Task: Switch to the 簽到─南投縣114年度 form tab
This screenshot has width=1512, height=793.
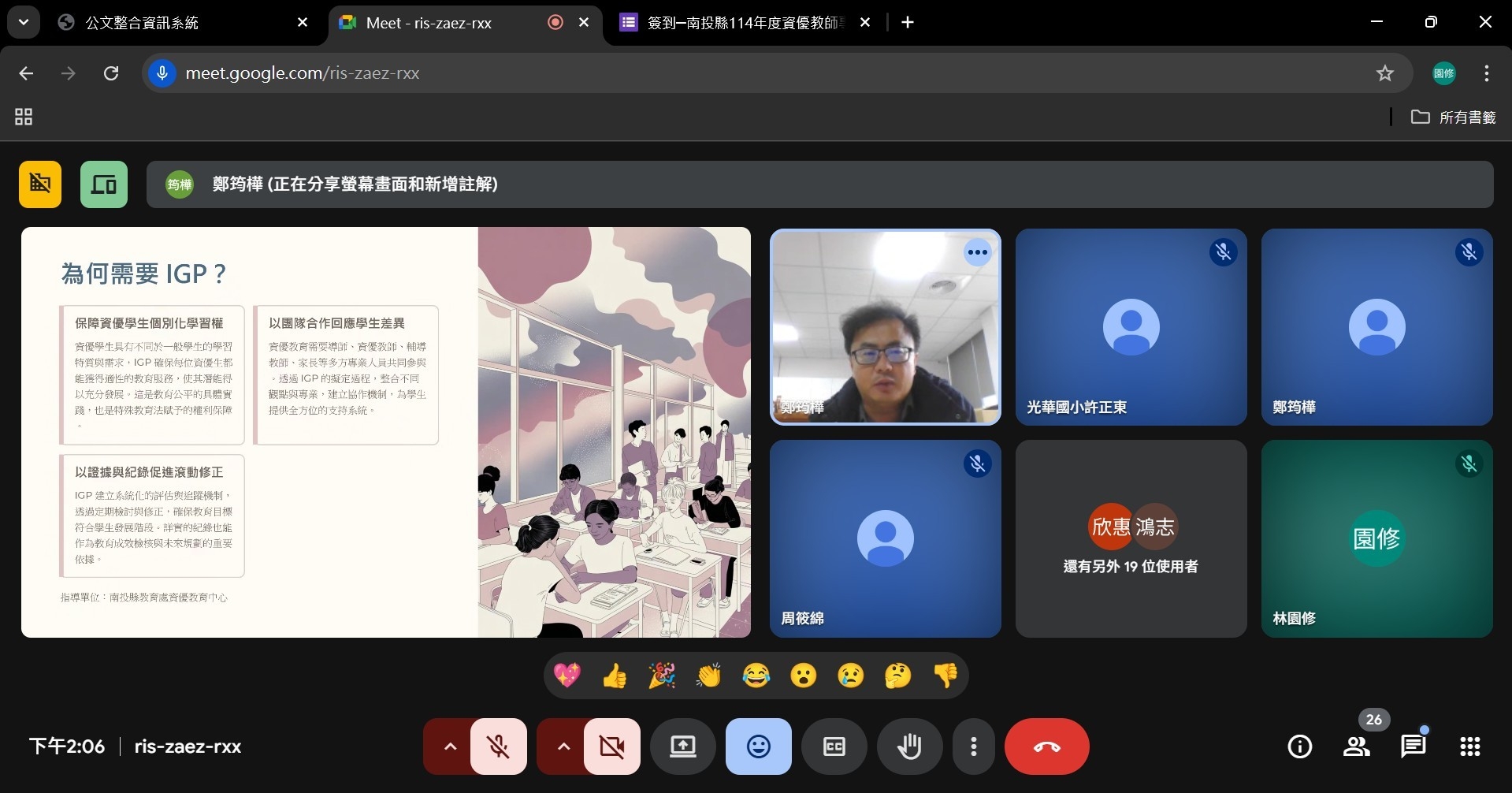Action: coord(741,23)
